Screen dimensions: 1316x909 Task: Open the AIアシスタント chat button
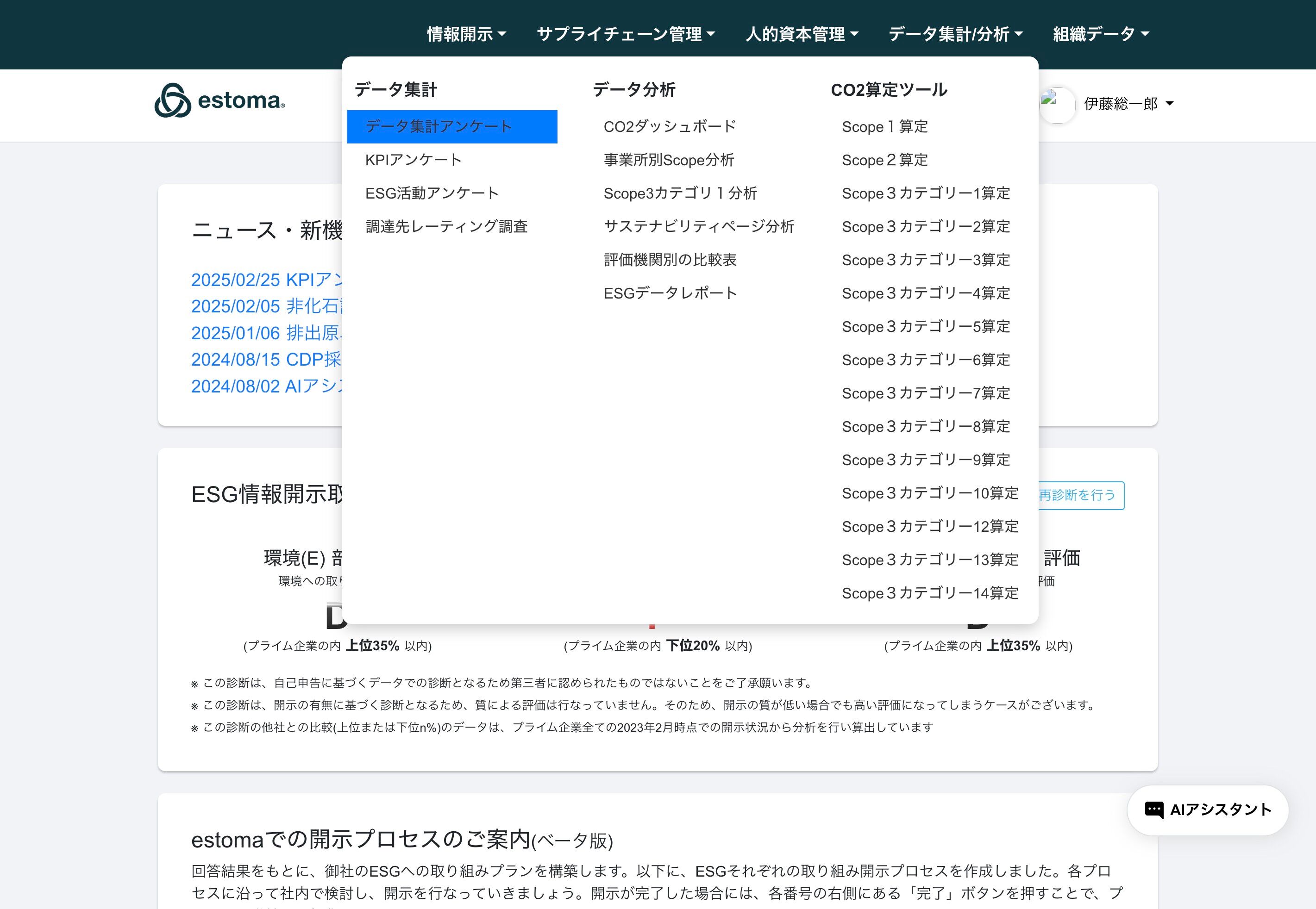pos(1208,809)
